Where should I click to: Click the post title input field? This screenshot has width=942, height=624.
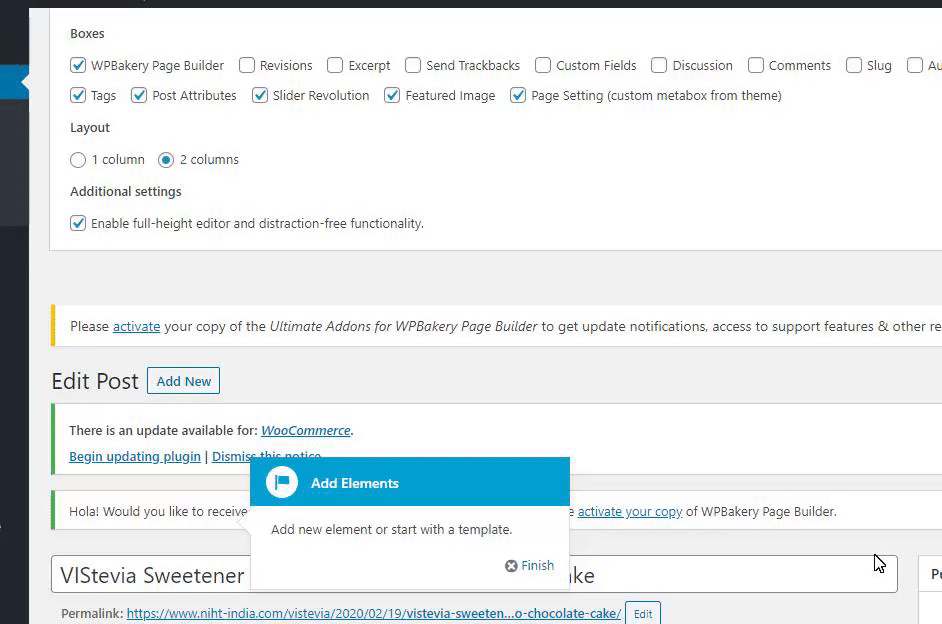pyautogui.click(x=474, y=575)
